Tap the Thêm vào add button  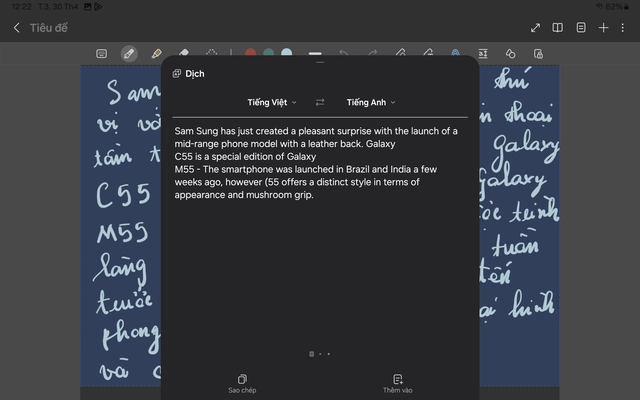click(x=397, y=383)
